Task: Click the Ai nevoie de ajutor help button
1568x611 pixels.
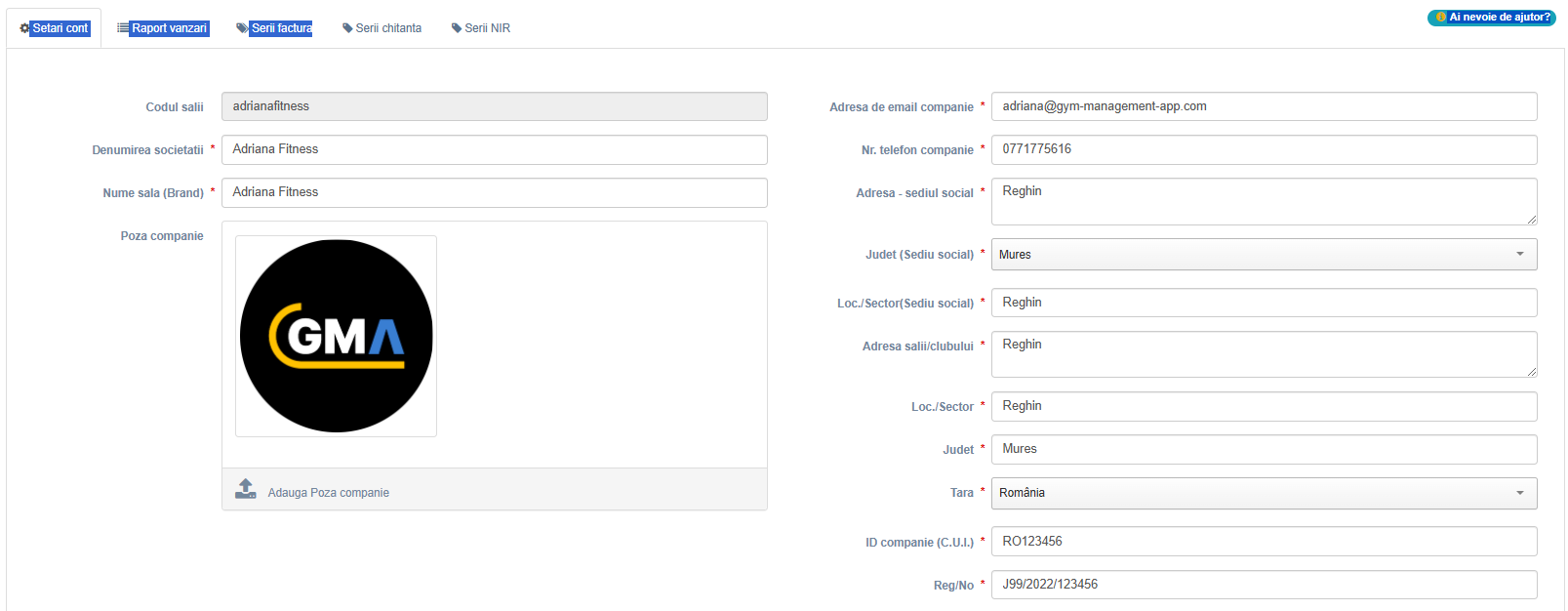Action: [x=1492, y=18]
